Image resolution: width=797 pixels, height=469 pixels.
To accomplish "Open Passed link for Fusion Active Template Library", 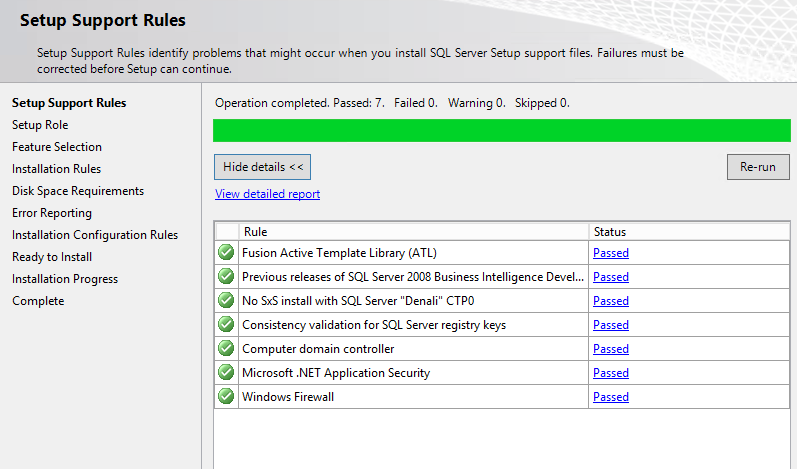I will 611,253.
